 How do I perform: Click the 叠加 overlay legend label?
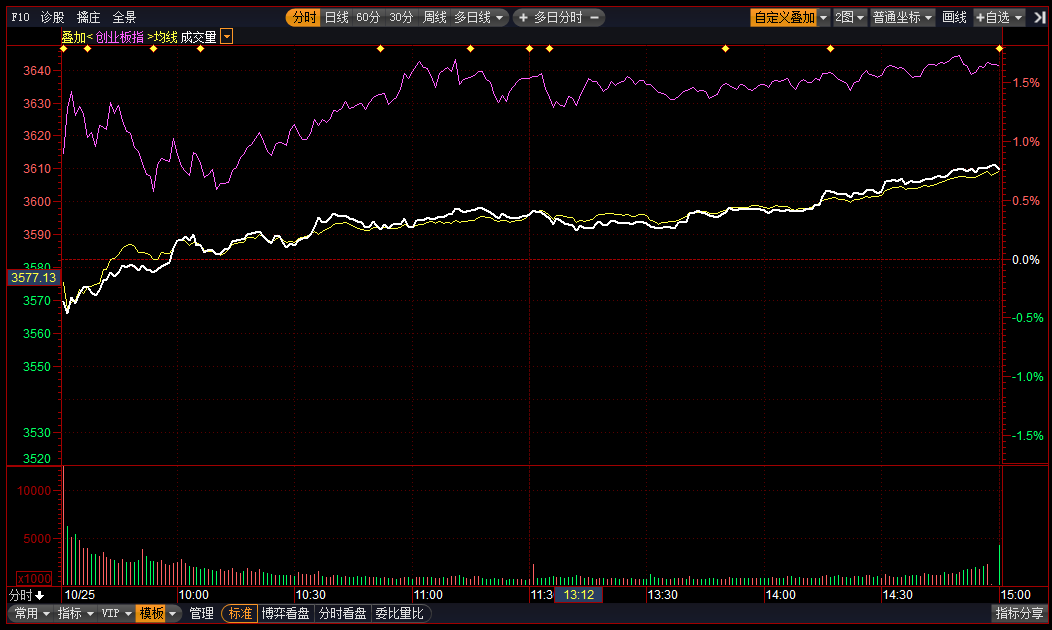[73, 37]
